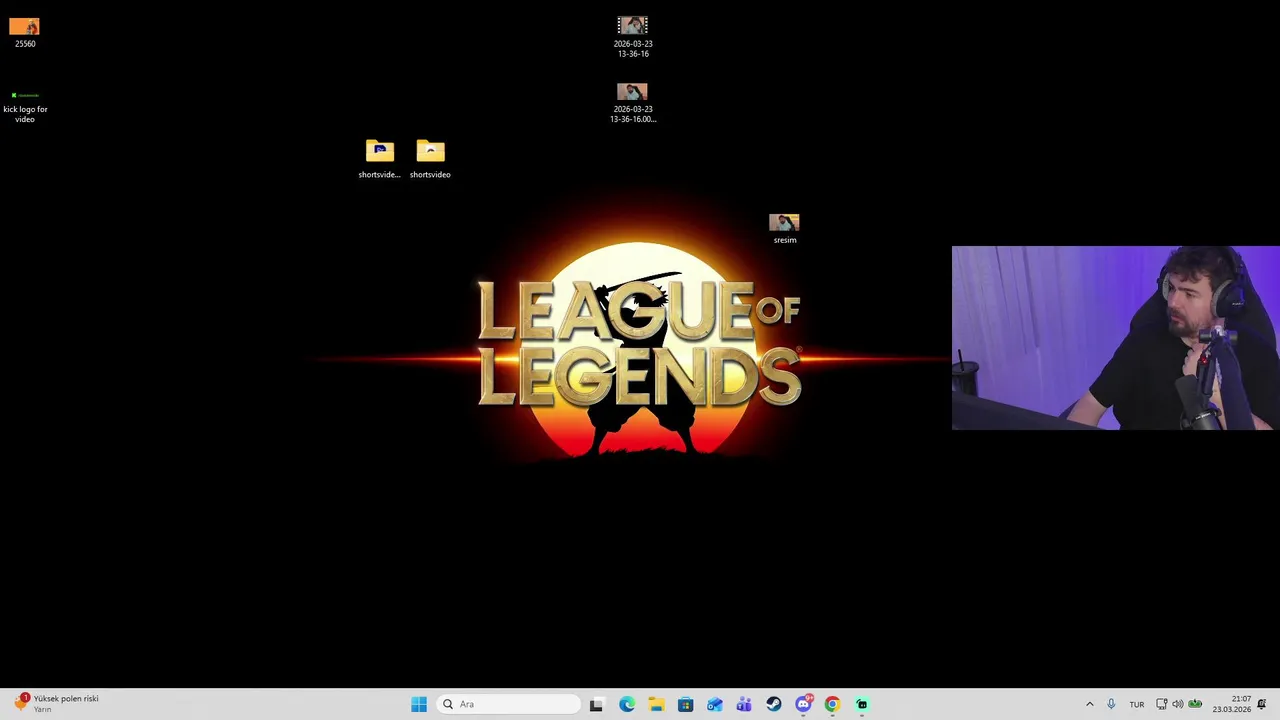Open the notifications bell icon
This screenshot has height=720, width=1280.
(1262, 704)
